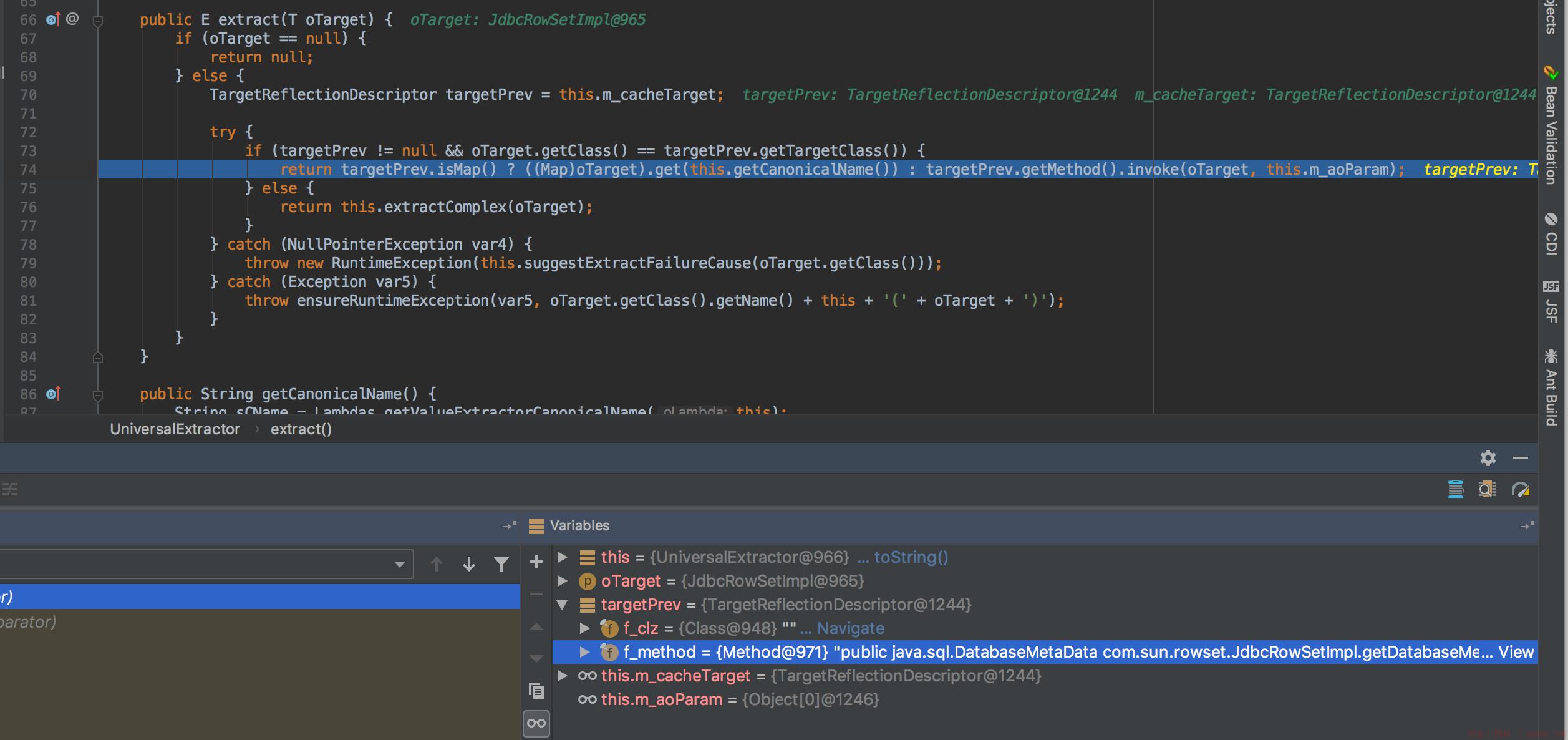This screenshot has width=1568, height=740.
Task: Collapse the targetPrev variable node
Action: [x=562, y=604]
